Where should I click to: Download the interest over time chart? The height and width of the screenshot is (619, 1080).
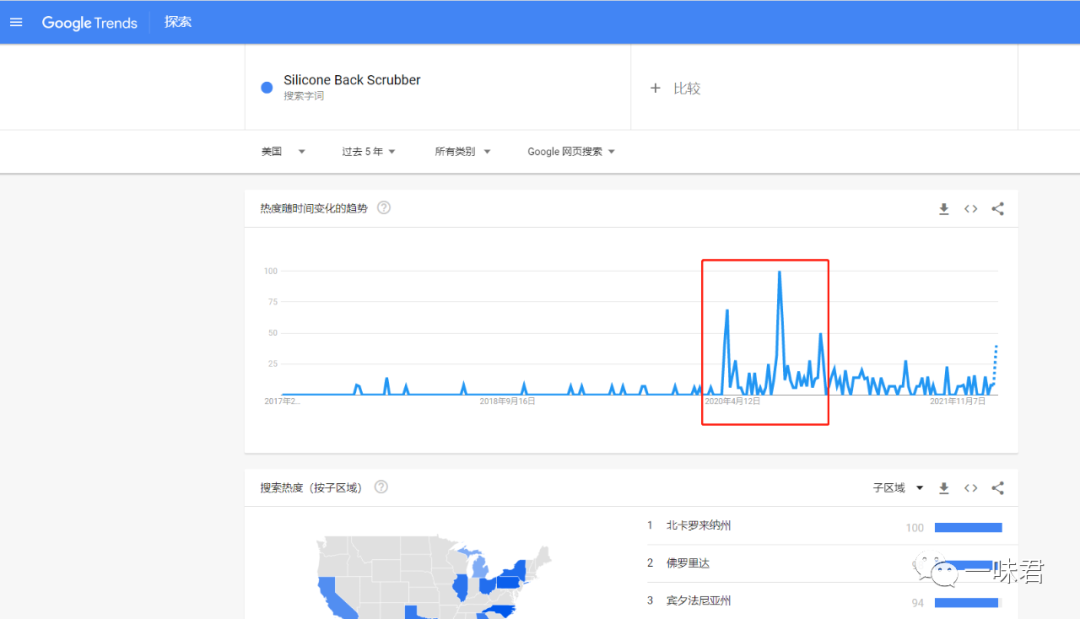tap(943, 209)
